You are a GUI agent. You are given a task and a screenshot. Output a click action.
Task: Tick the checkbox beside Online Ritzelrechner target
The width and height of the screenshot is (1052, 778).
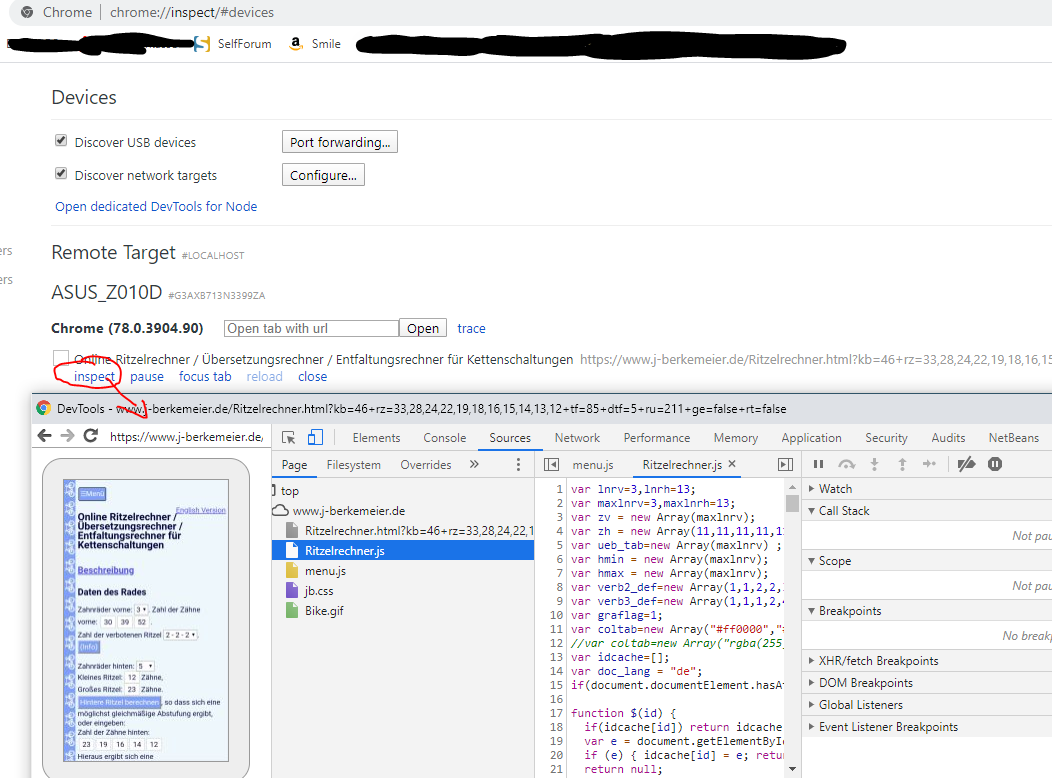61,359
